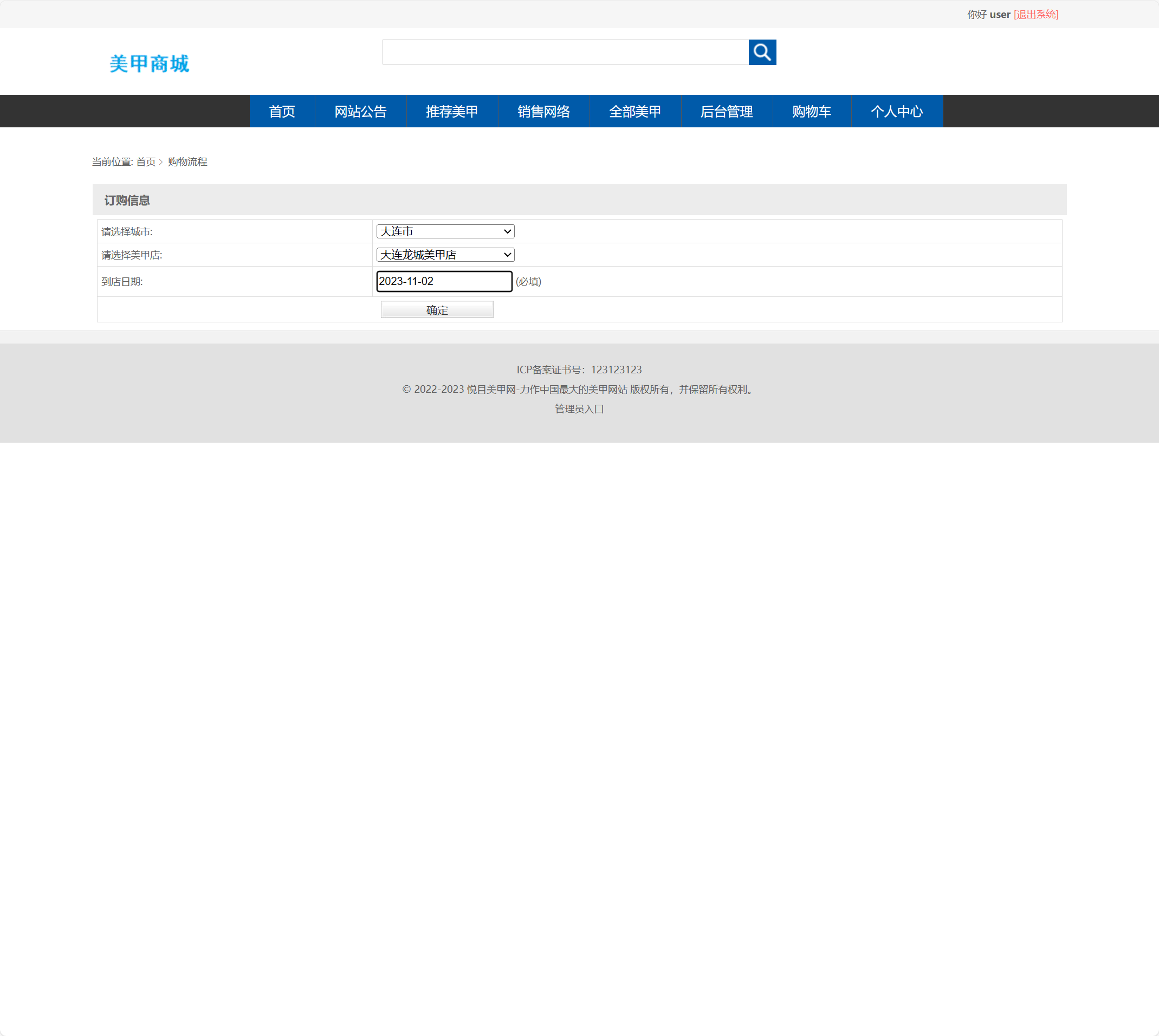1159x1036 pixels.
Task: Select 推荐美甲 in the navigation bar
Action: (451, 111)
